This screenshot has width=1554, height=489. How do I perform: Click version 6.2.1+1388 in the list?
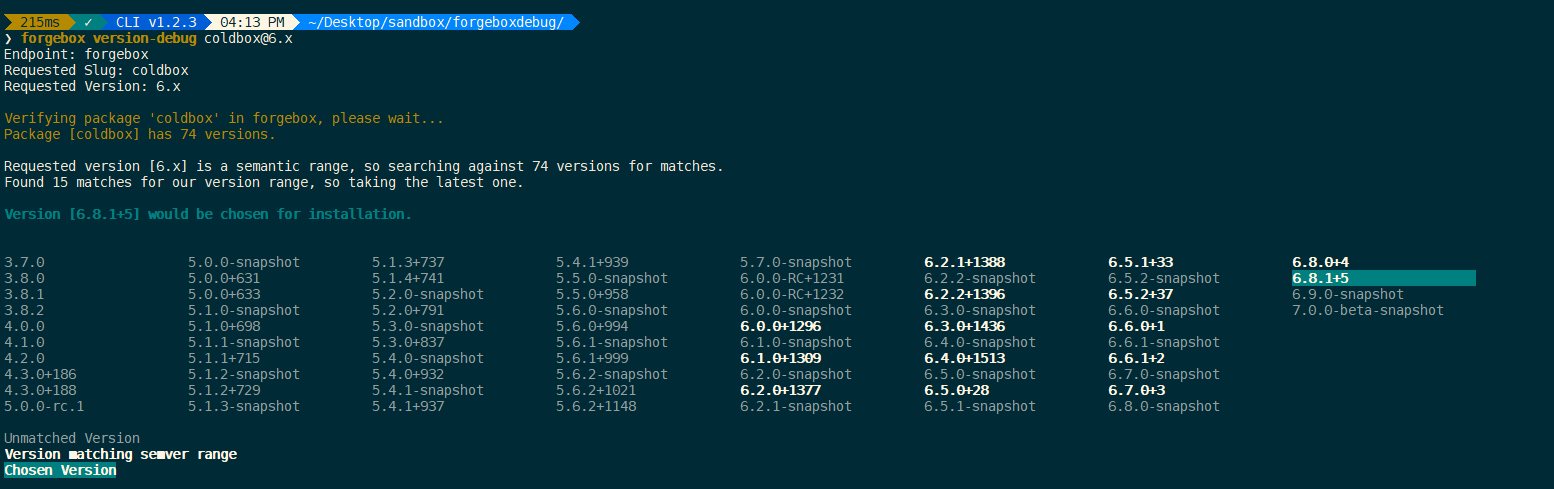click(x=964, y=262)
